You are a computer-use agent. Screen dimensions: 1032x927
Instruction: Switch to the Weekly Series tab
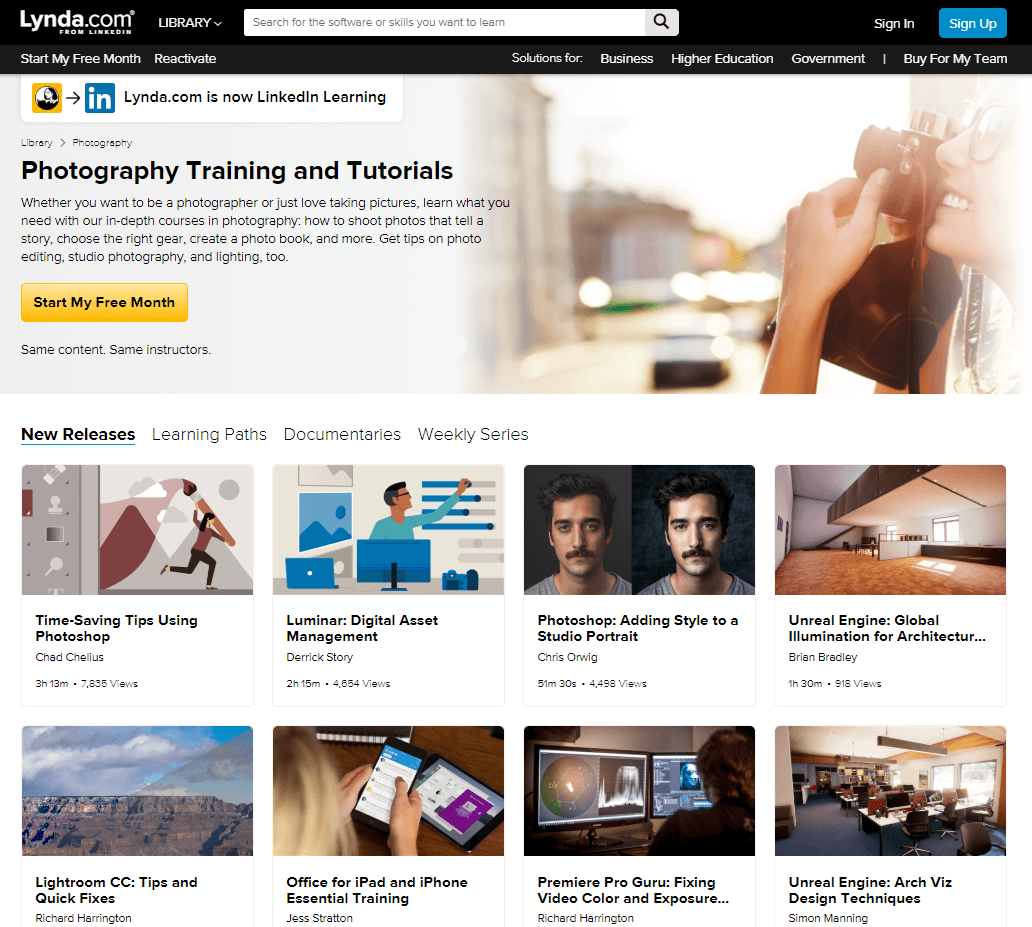coord(473,435)
